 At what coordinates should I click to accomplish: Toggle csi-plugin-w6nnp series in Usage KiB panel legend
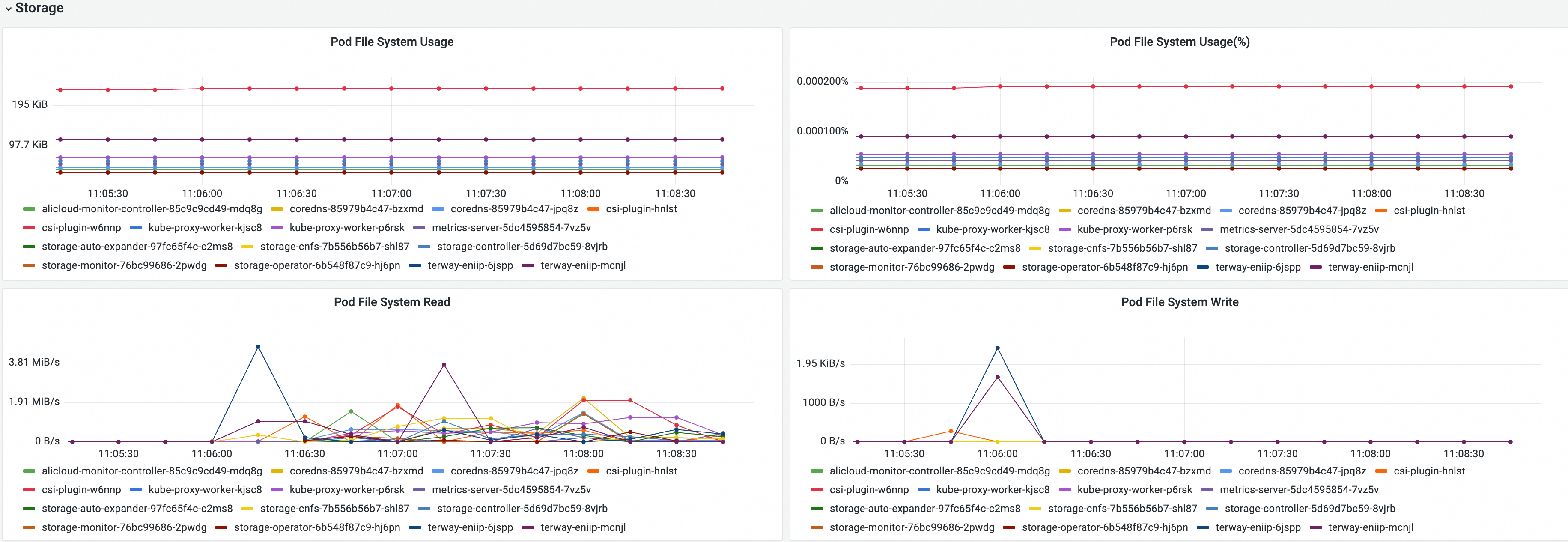point(81,227)
